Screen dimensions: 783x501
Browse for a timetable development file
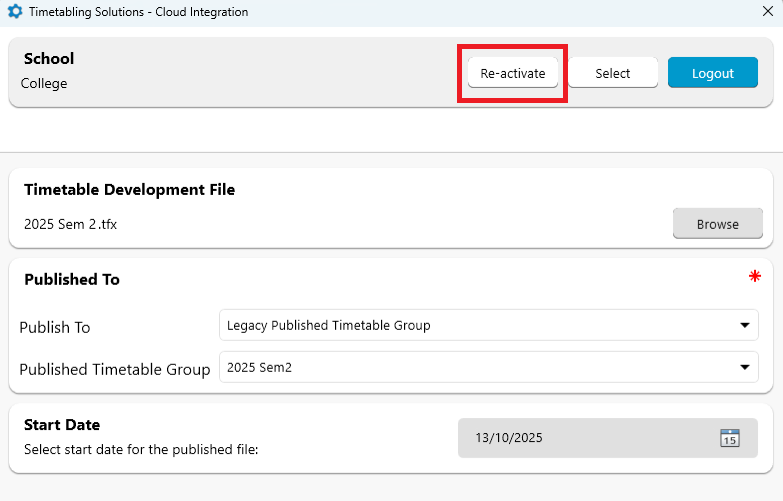click(x=717, y=224)
